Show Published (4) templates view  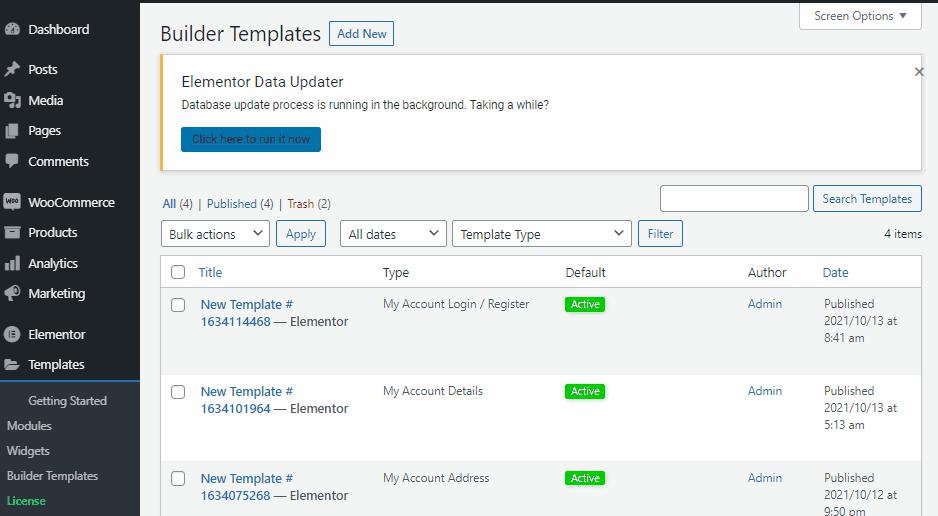click(240, 204)
